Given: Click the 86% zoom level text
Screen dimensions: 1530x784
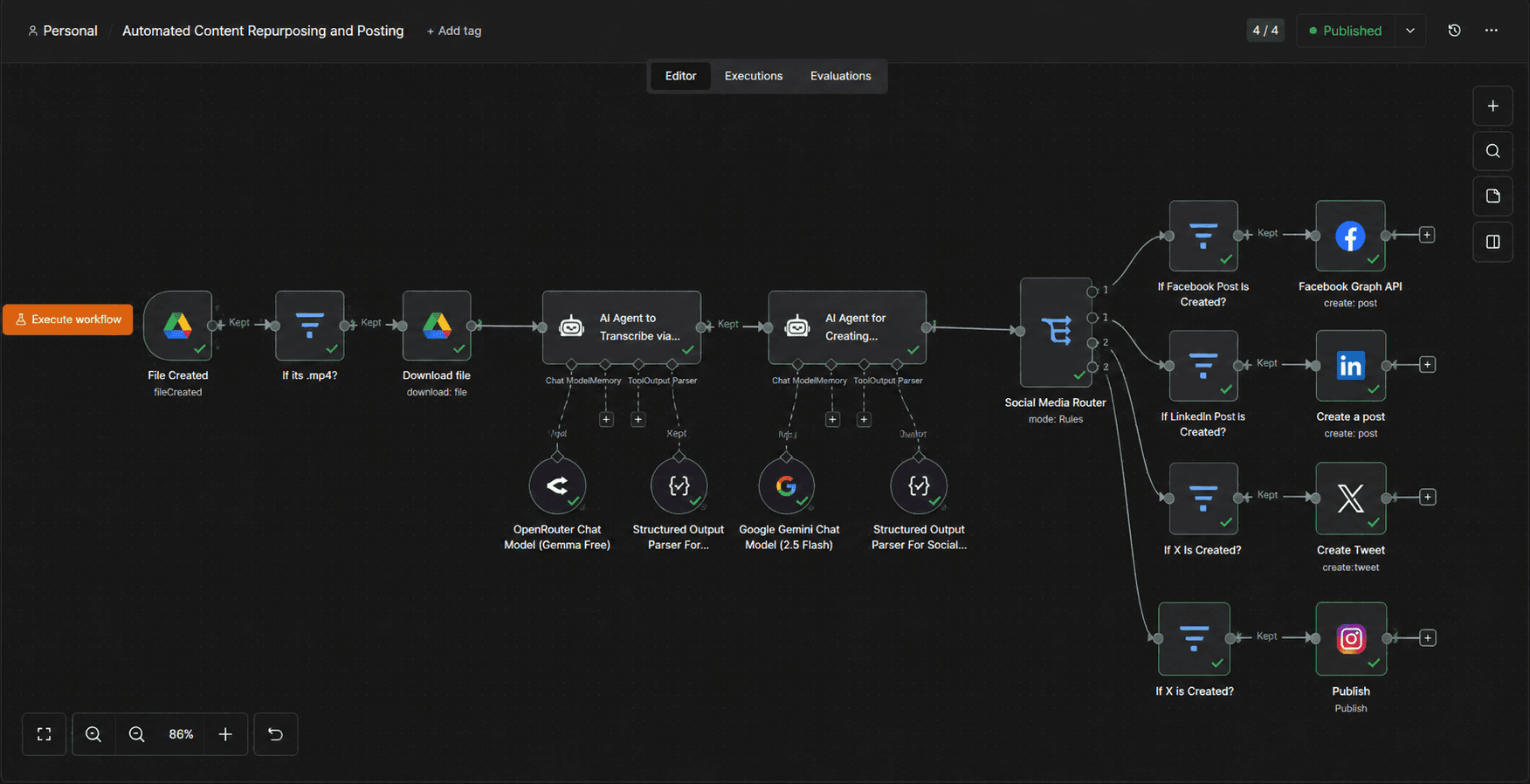Looking at the screenshot, I should pos(181,734).
